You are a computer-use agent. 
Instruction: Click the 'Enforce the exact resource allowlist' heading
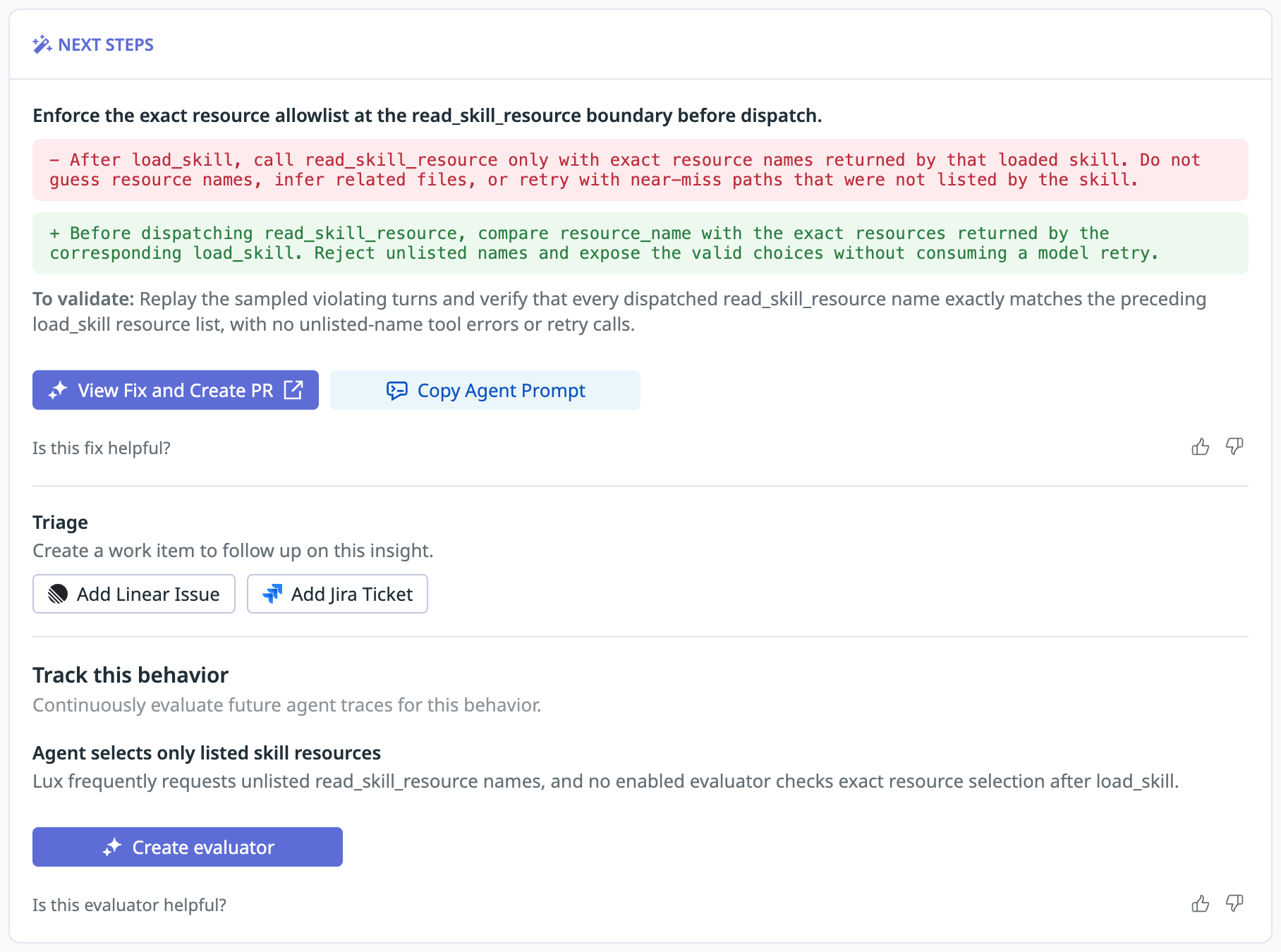[x=427, y=116]
